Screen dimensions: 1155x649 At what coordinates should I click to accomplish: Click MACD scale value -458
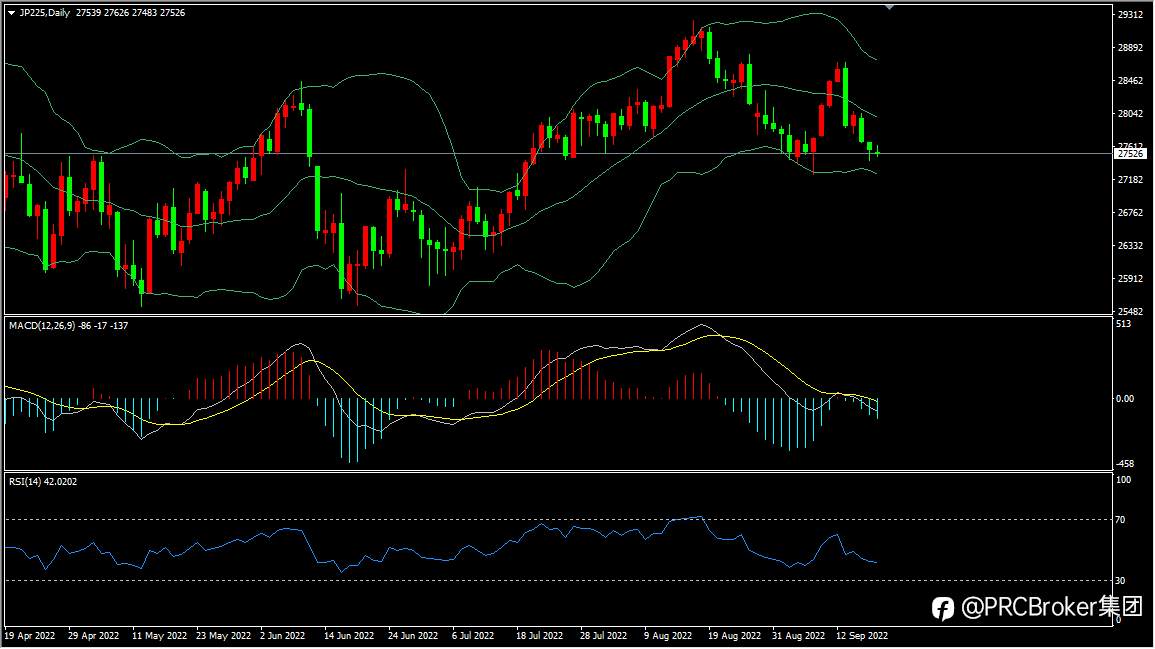coord(1125,464)
